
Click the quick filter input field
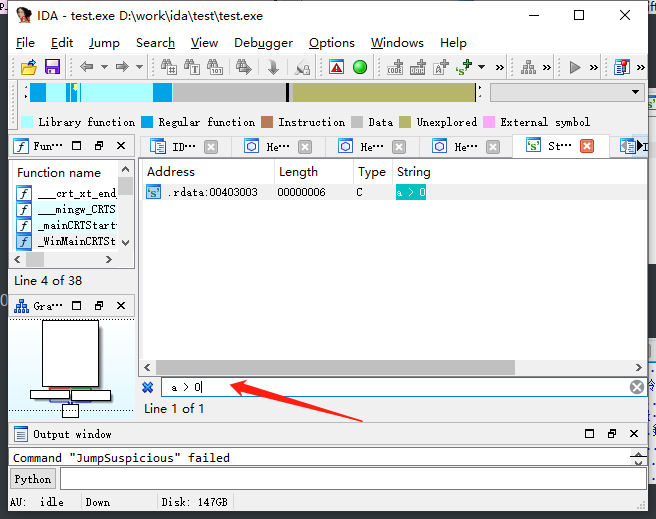tap(395, 387)
